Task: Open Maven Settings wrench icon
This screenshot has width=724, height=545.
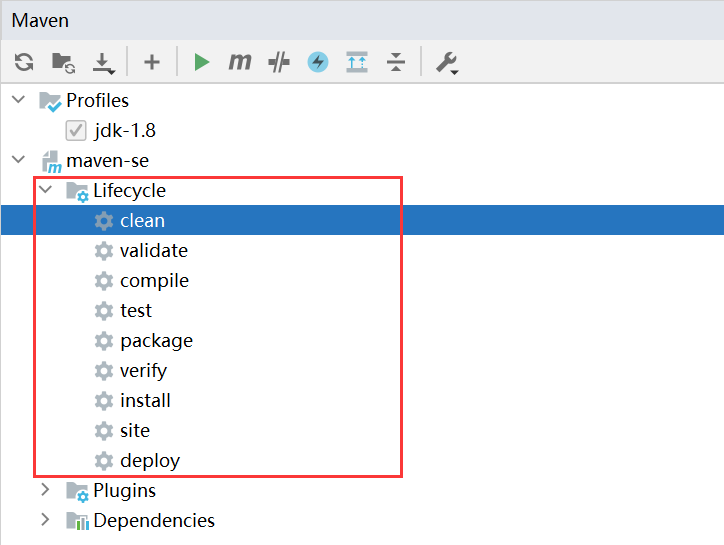Action: click(447, 63)
